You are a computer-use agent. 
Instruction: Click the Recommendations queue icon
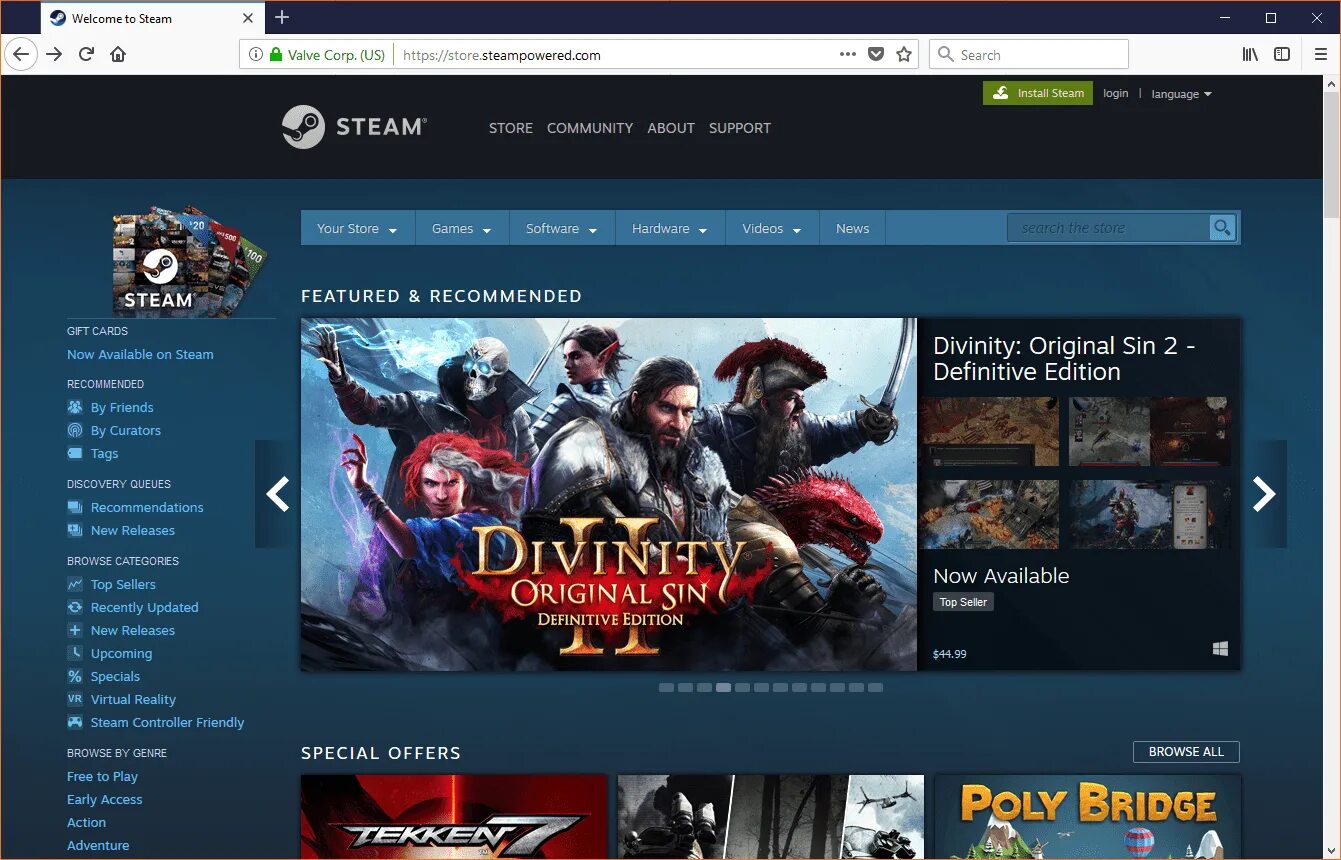[x=75, y=507]
